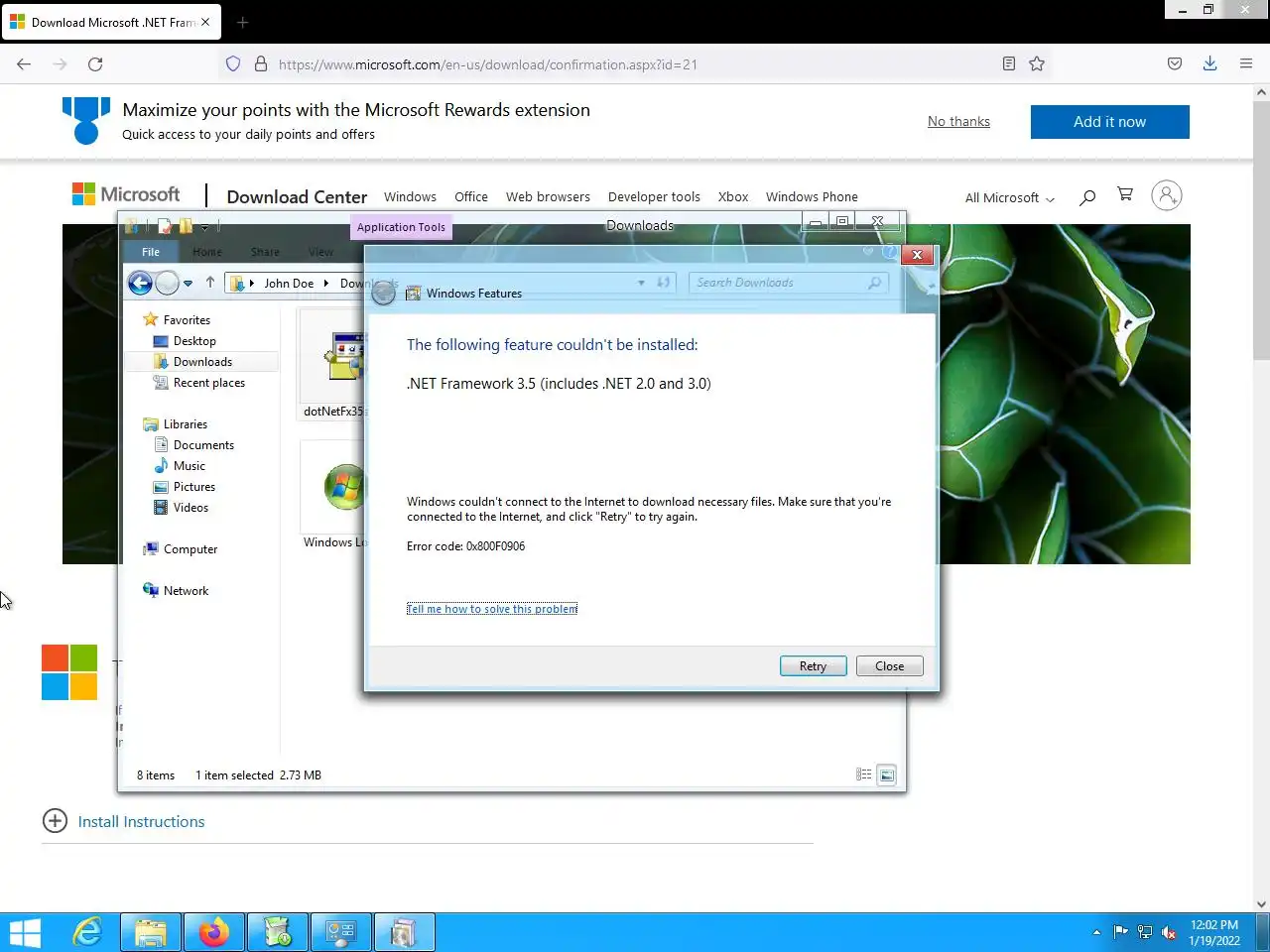
Task: Open a new Firefox tab
Action: [243, 22]
